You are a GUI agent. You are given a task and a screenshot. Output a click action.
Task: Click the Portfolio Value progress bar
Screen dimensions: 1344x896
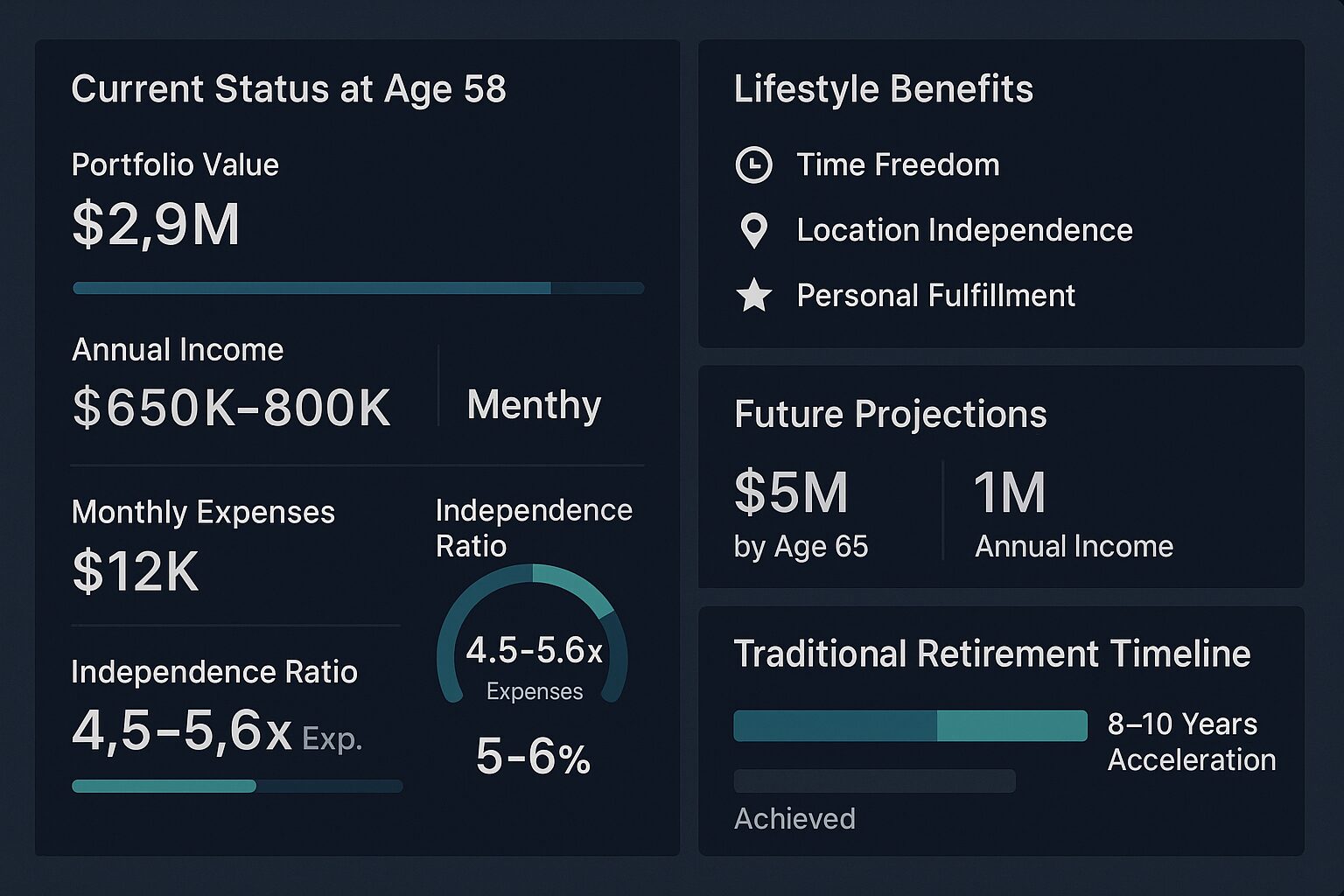point(358,288)
